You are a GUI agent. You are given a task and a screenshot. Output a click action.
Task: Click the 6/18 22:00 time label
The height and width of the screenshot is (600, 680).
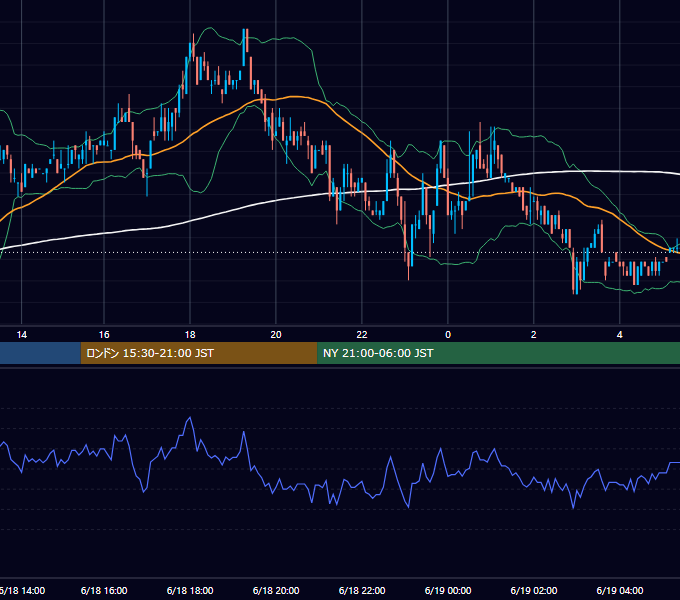tap(362, 590)
